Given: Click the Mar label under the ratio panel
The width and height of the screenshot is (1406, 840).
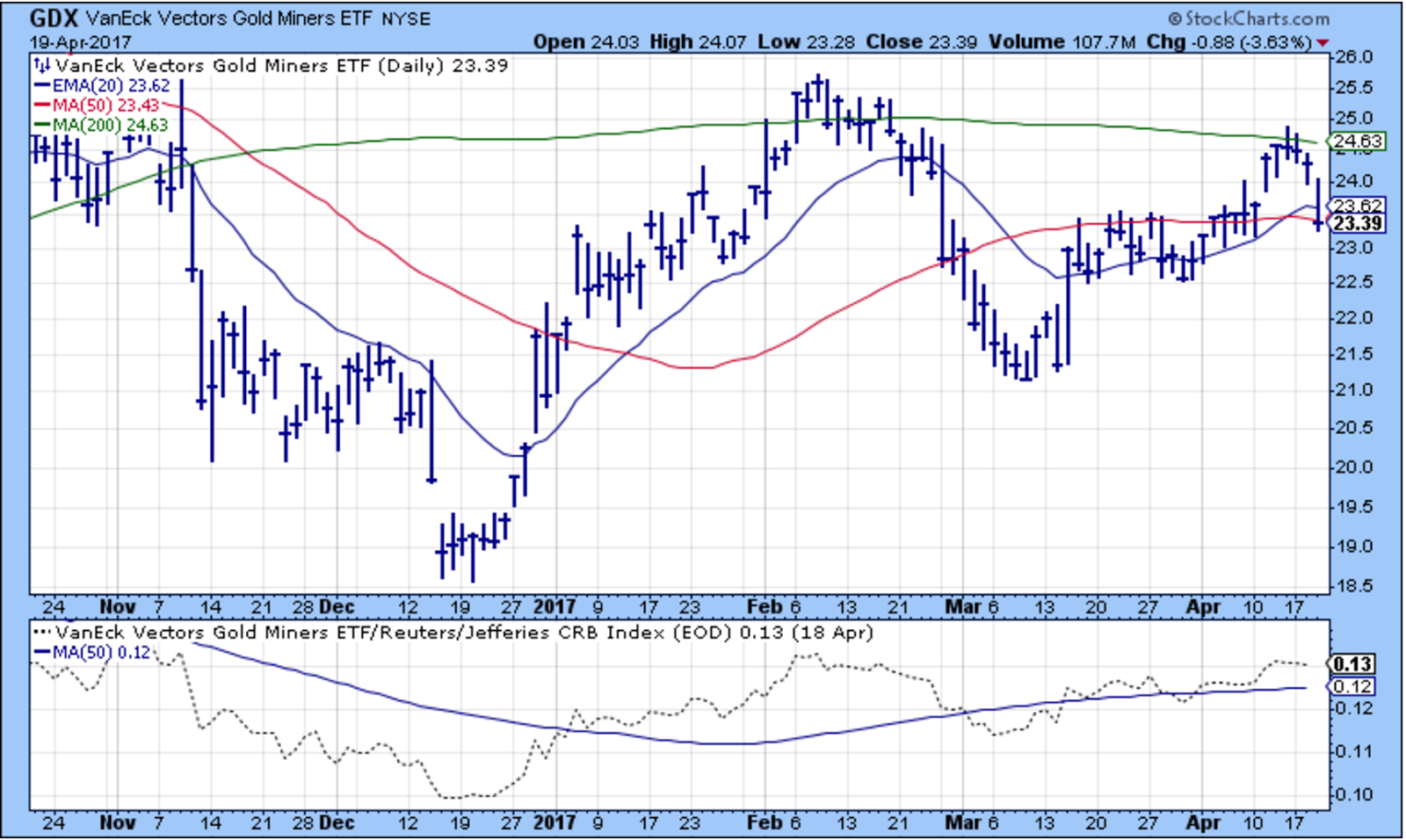Looking at the screenshot, I should (x=962, y=823).
